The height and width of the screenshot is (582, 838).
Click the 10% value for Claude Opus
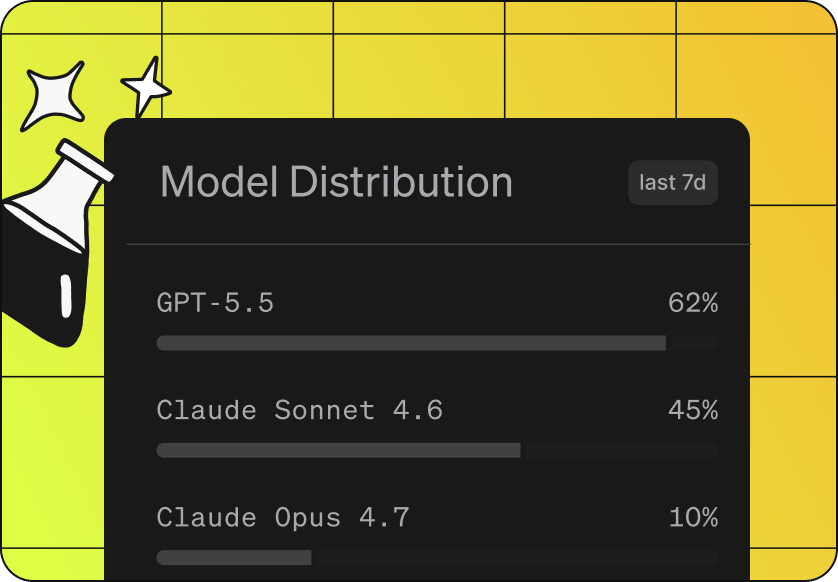point(693,518)
